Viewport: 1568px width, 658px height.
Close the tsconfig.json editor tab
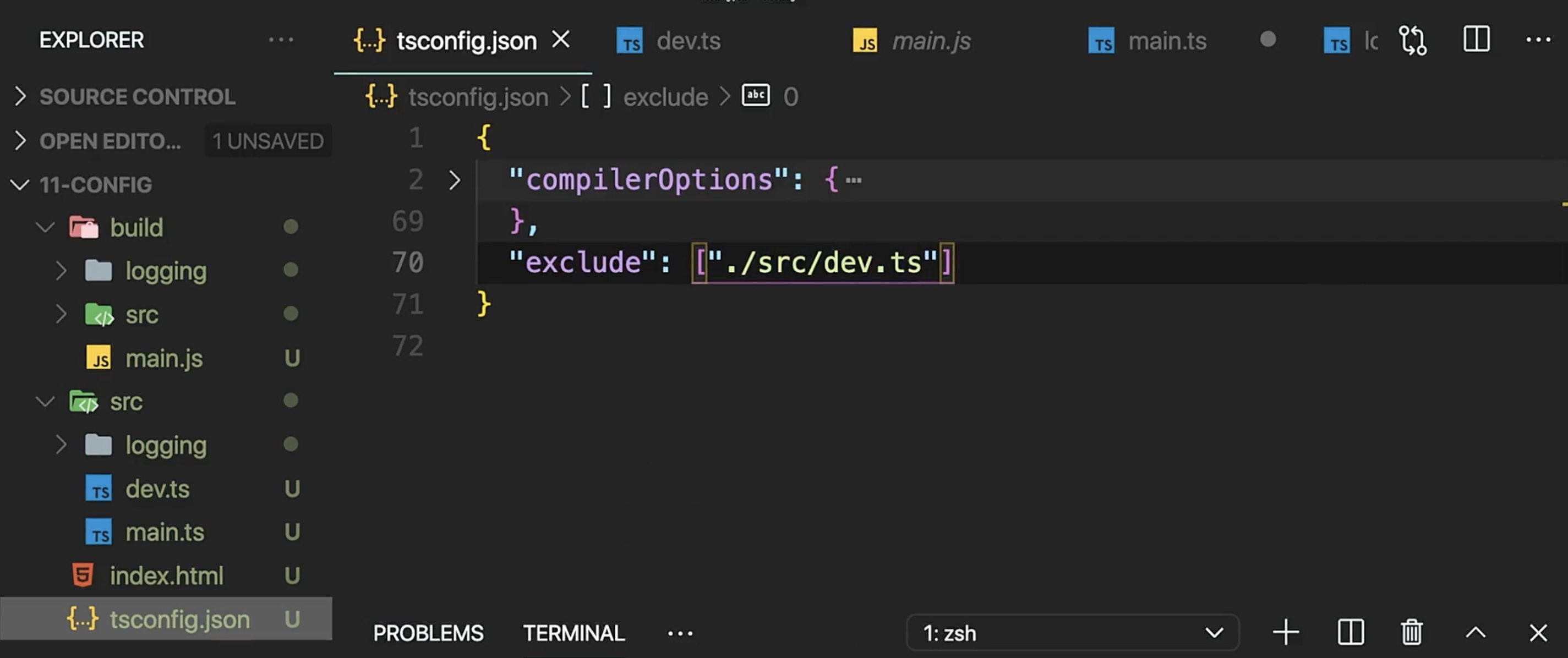[561, 40]
